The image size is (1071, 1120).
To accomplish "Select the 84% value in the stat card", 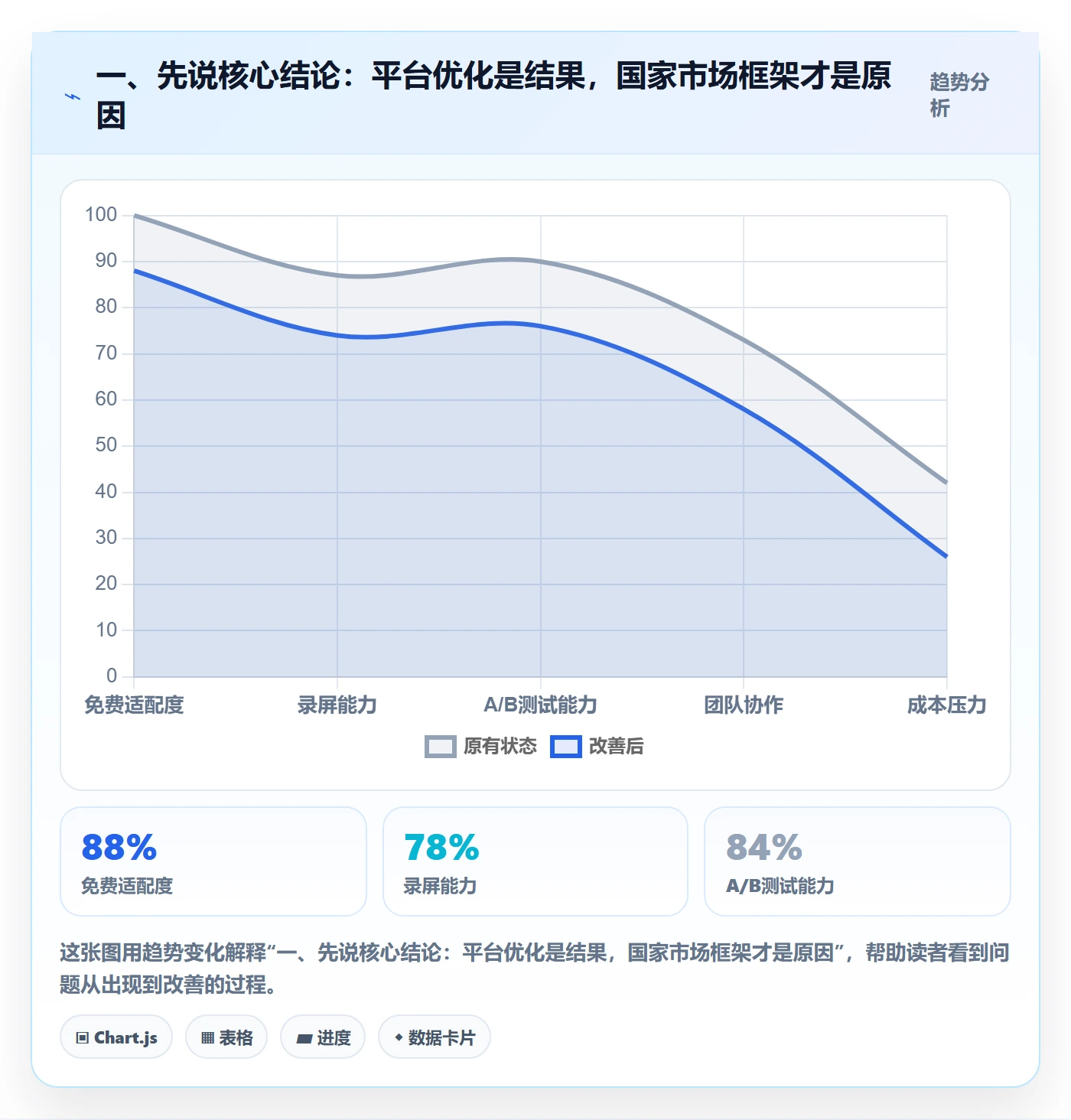I will point(764,848).
